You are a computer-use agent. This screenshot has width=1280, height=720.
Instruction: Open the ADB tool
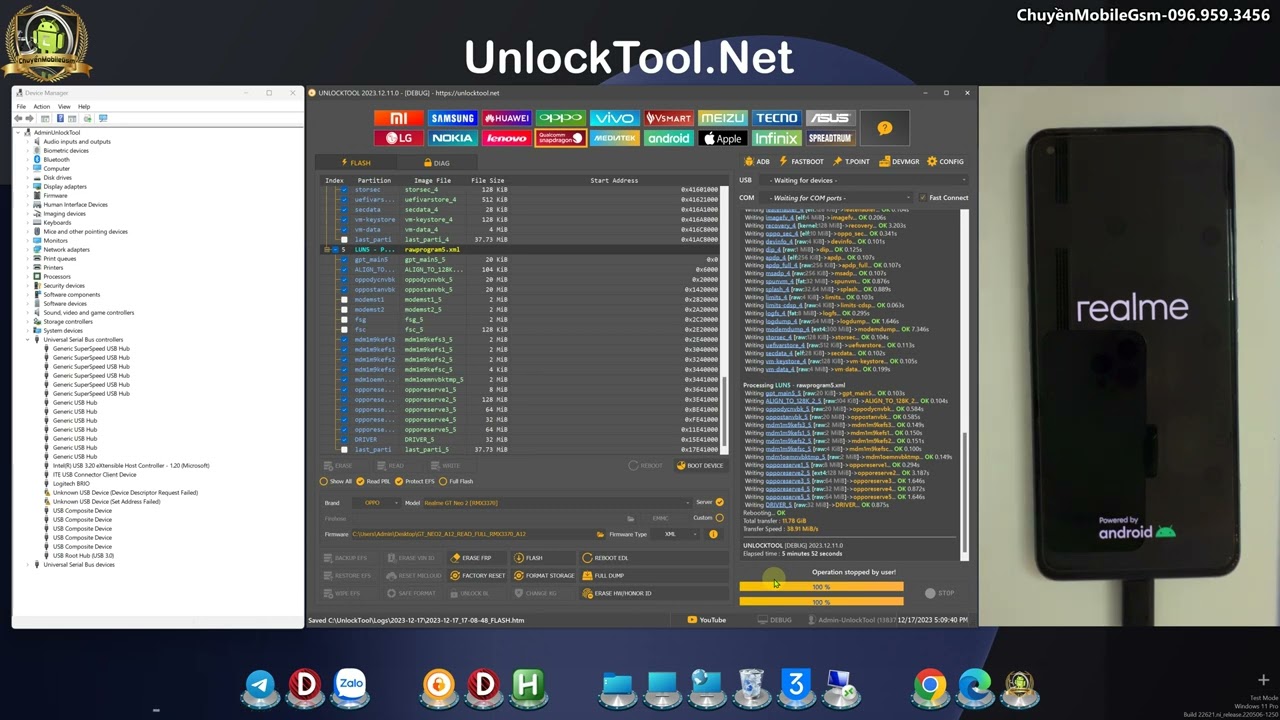pyautogui.click(x=757, y=161)
